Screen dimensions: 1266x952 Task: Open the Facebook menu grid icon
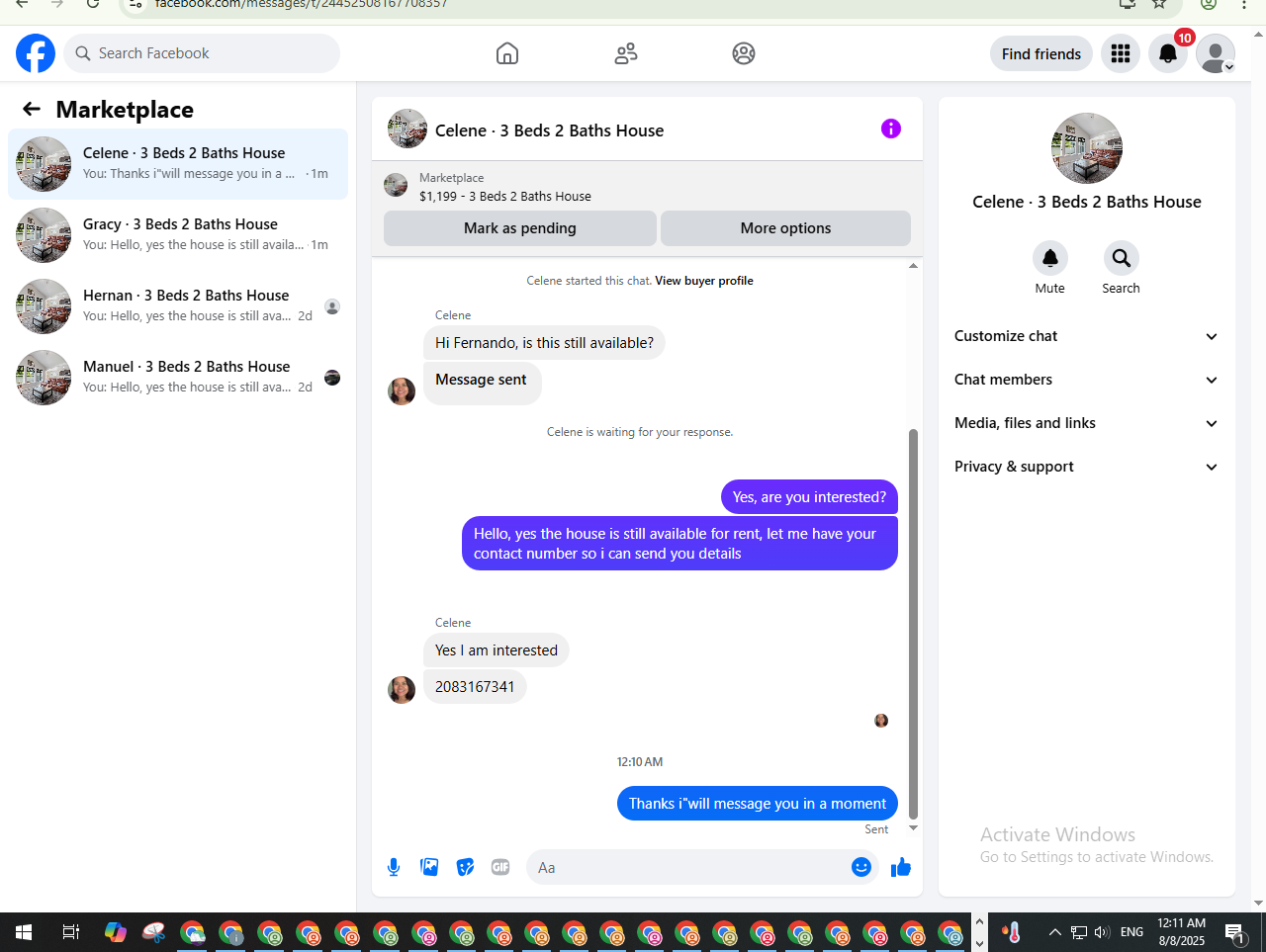1121,53
